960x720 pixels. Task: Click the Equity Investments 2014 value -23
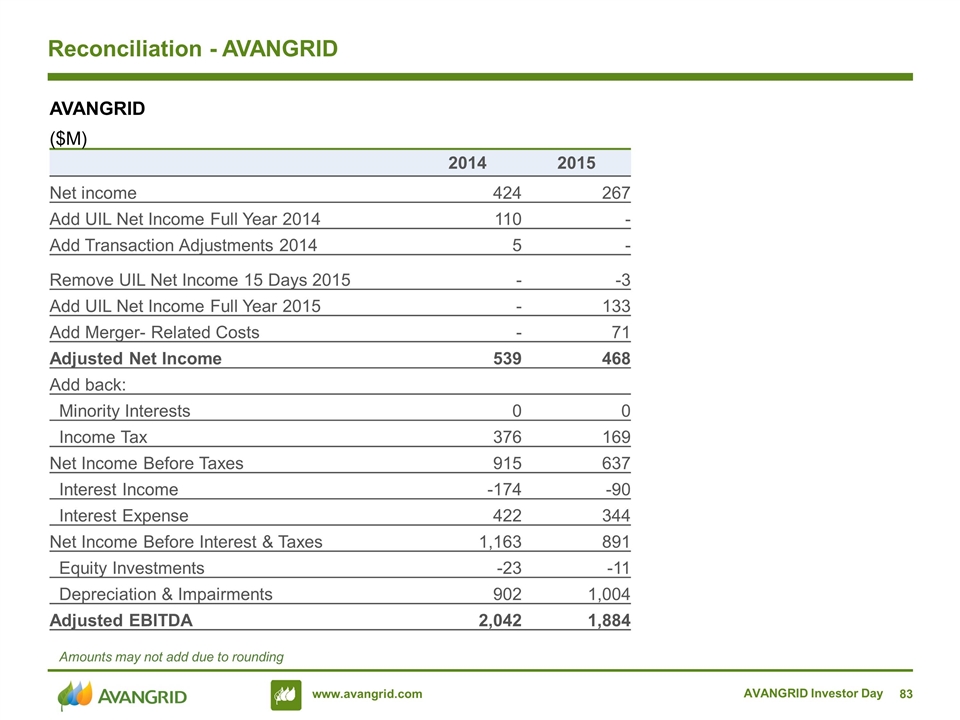pyautogui.click(x=509, y=569)
